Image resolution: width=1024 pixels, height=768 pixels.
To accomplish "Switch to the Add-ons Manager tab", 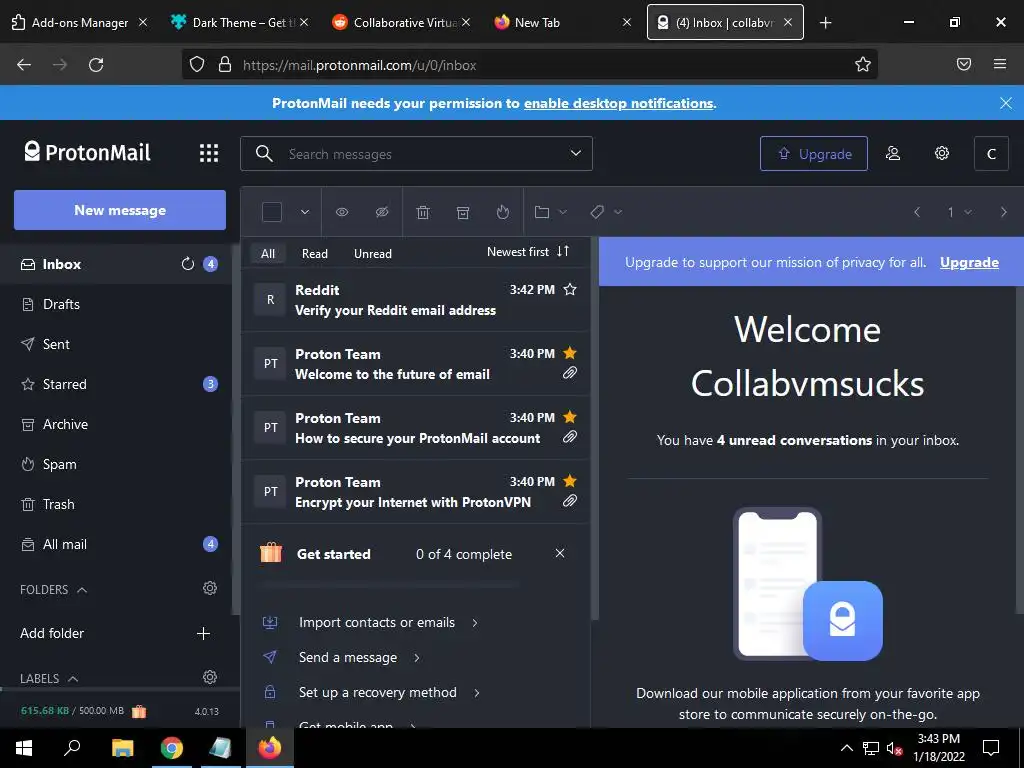I will (80, 23).
